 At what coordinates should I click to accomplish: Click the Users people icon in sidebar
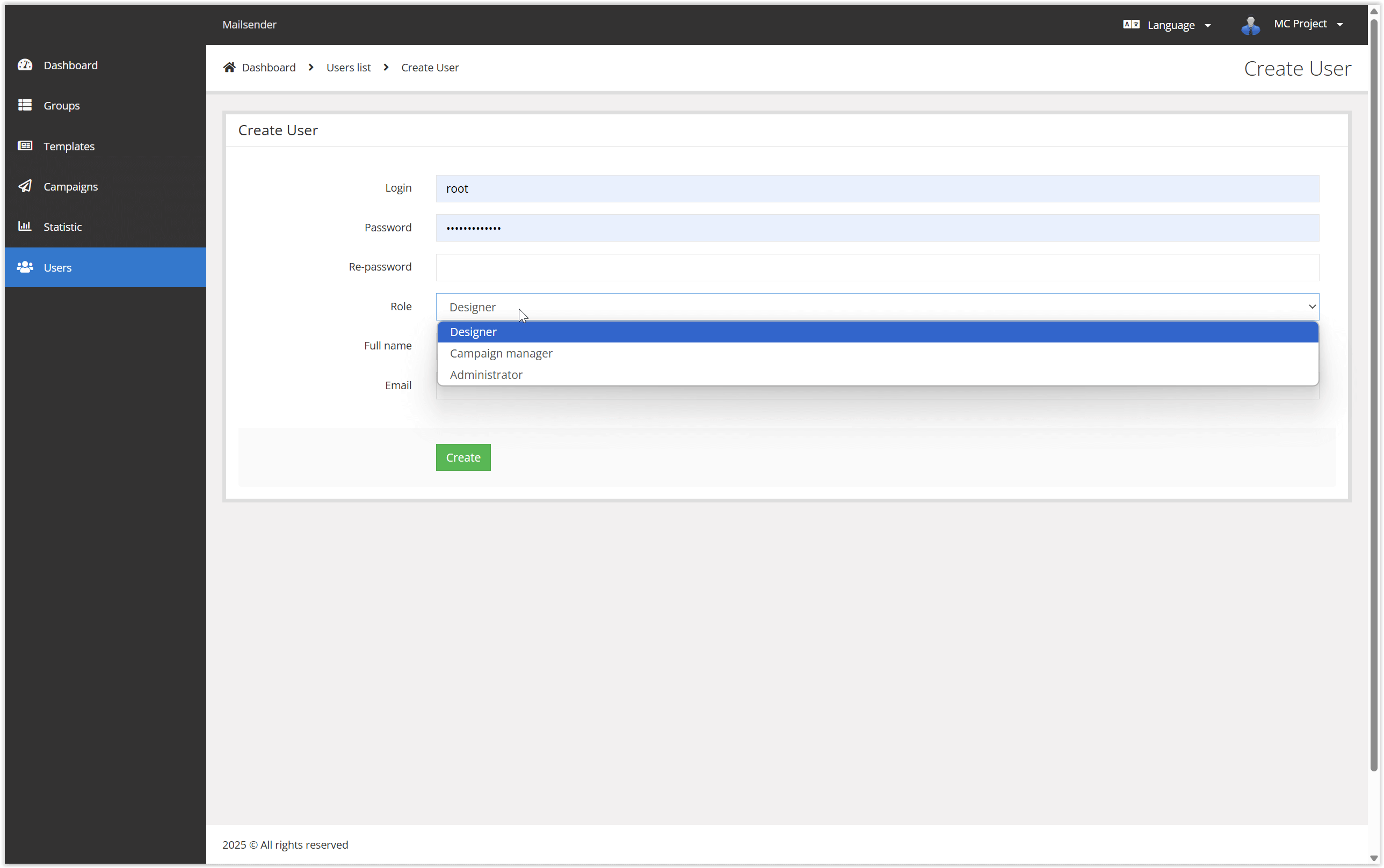[x=25, y=267]
